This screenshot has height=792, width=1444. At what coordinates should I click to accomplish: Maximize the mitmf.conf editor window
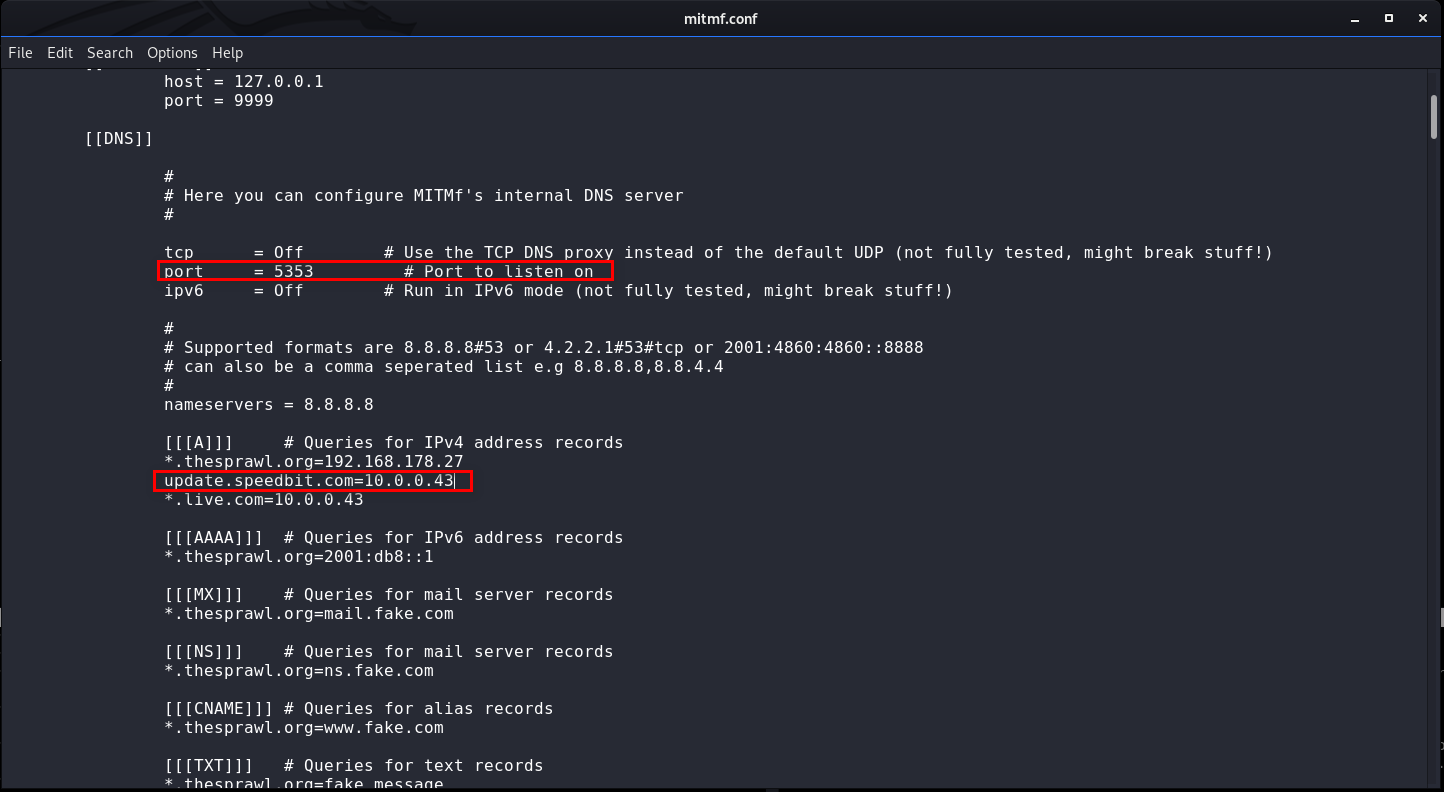pos(1389,18)
